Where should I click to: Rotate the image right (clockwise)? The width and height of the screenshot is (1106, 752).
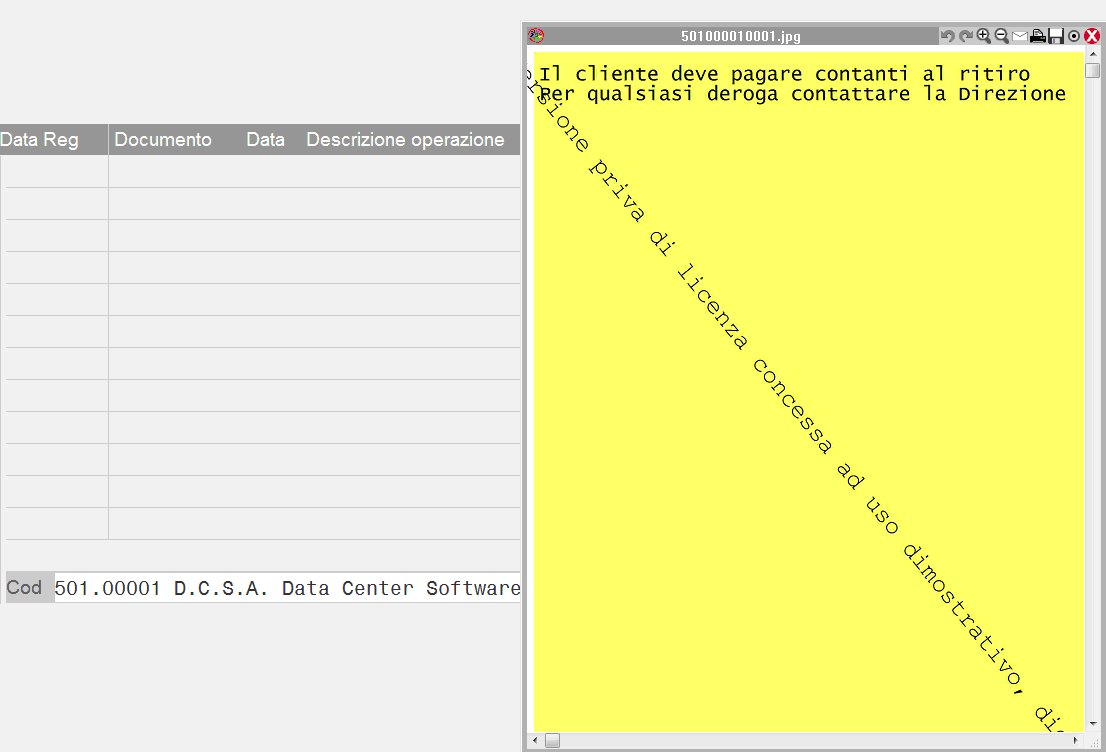pos(965,36)
